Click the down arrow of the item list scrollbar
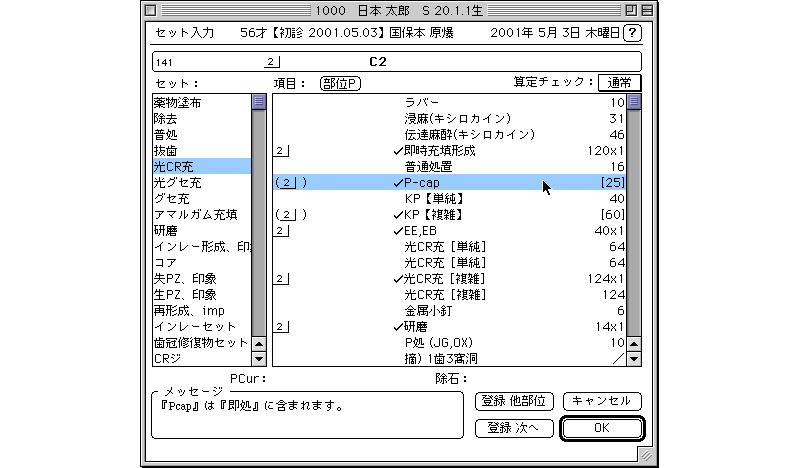Viewport: 800px width, 468px height. 634,358
